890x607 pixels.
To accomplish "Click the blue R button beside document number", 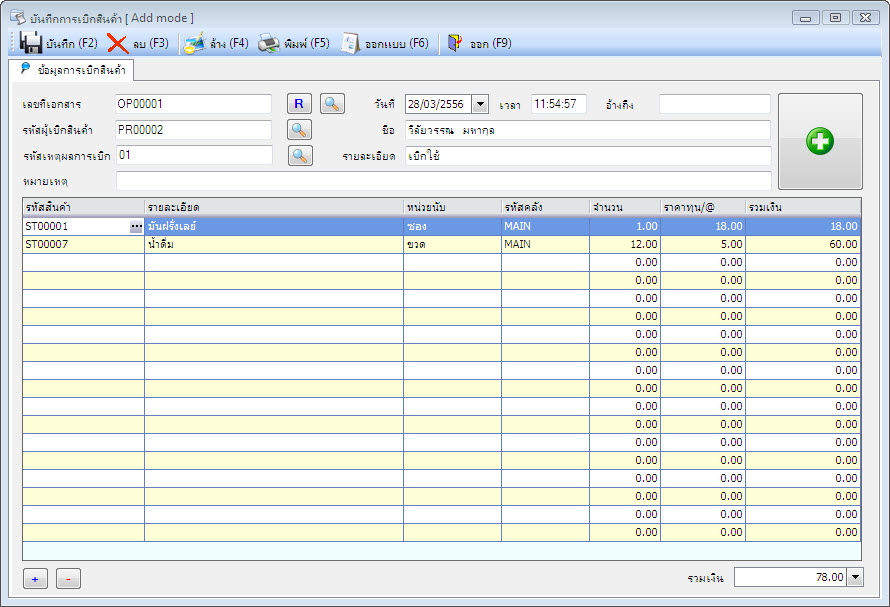I will click(x=299, y=104).
